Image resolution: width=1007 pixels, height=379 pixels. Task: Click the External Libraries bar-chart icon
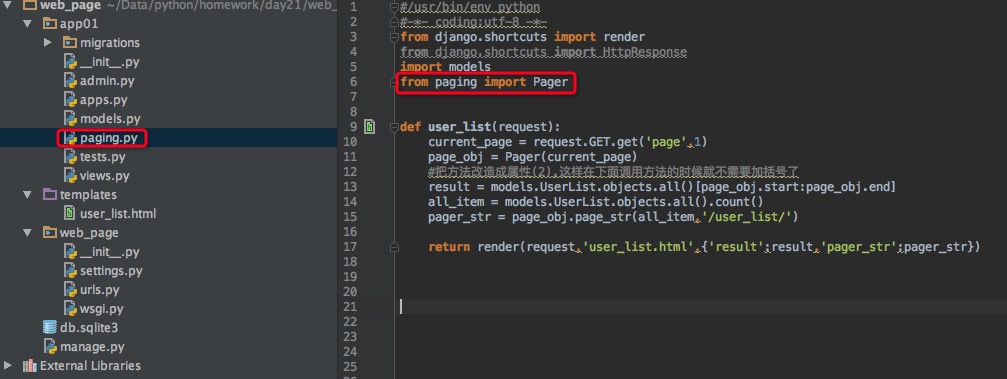[x=30, y=366]
